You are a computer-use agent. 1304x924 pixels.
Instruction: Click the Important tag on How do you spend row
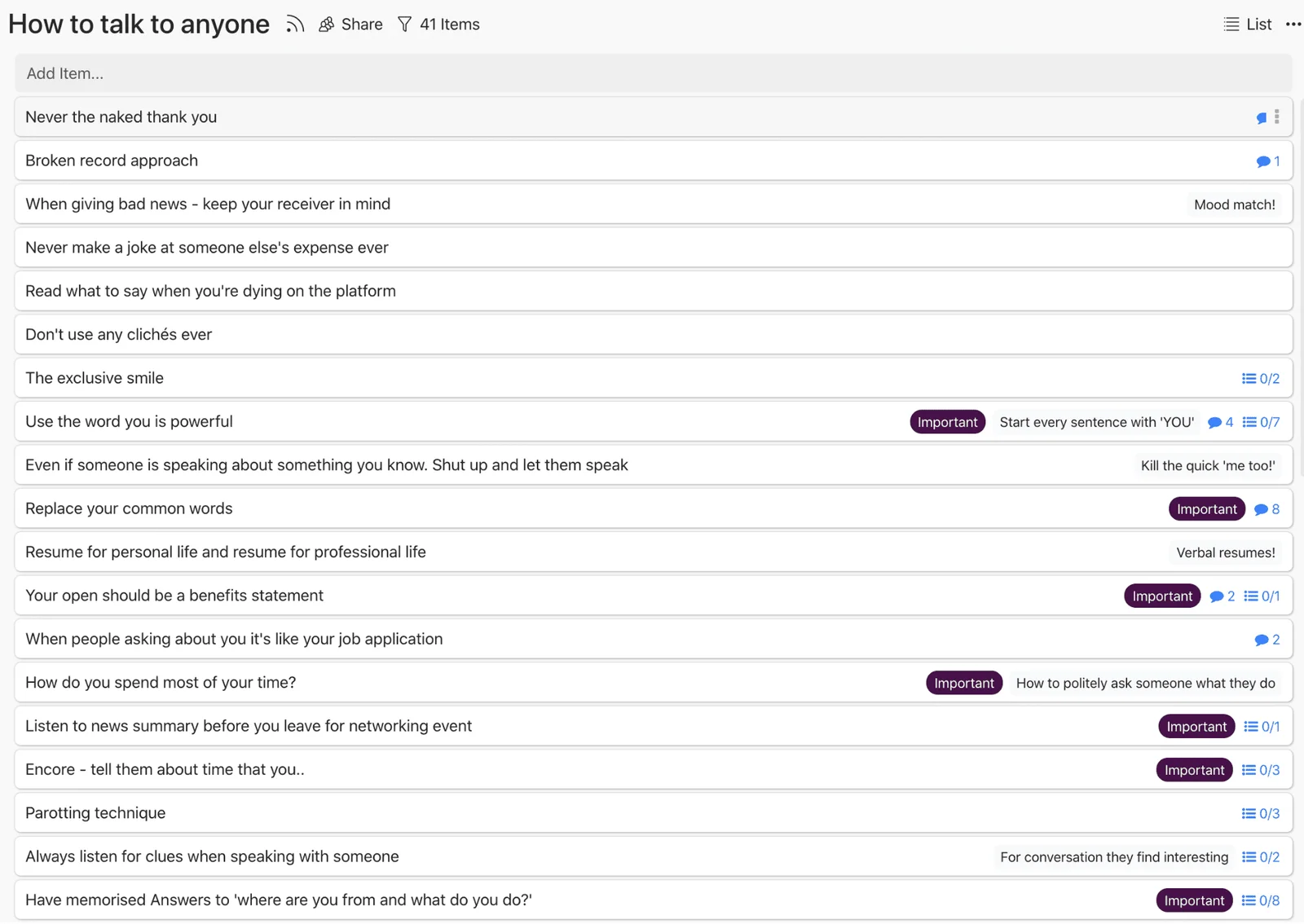pyautogui.click(x=964, y=683)
